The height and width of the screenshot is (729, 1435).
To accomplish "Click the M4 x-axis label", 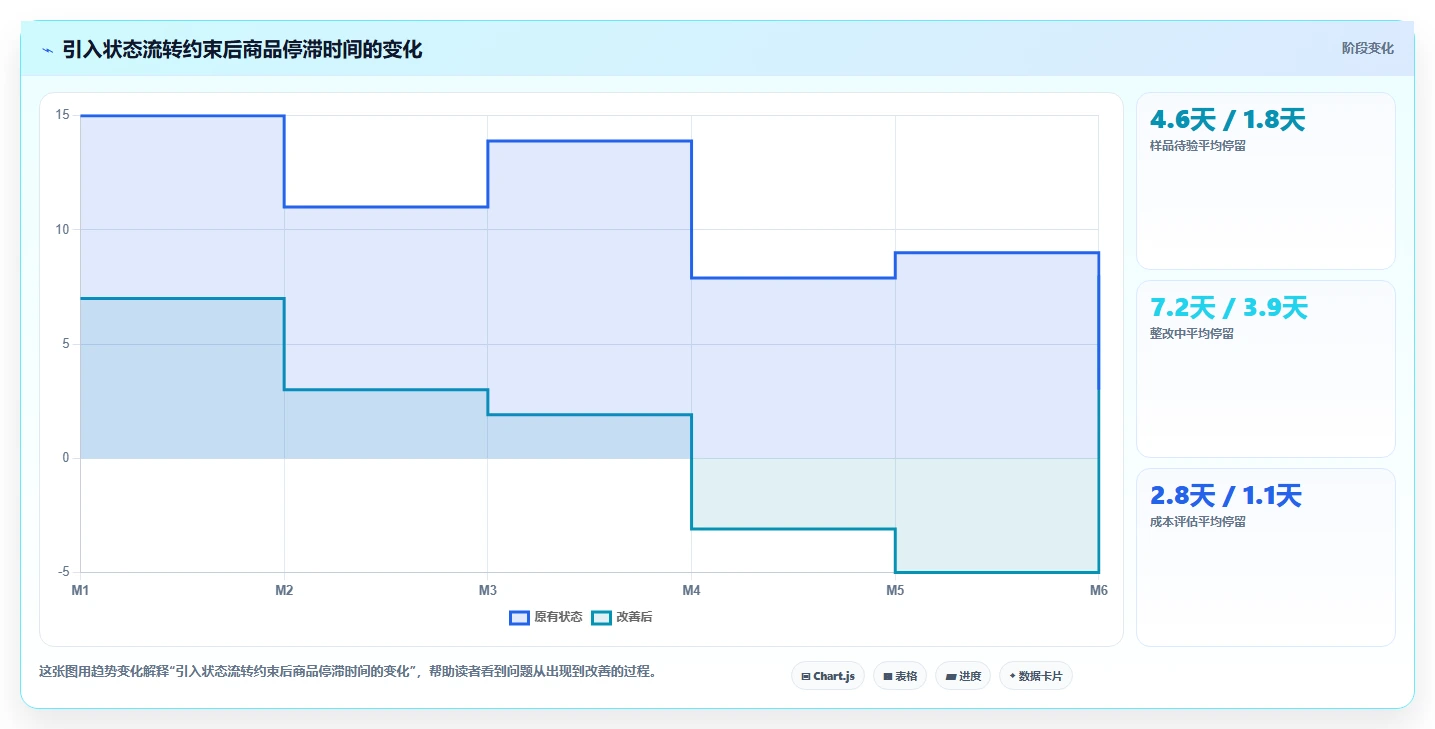I will tap(691, 591).
